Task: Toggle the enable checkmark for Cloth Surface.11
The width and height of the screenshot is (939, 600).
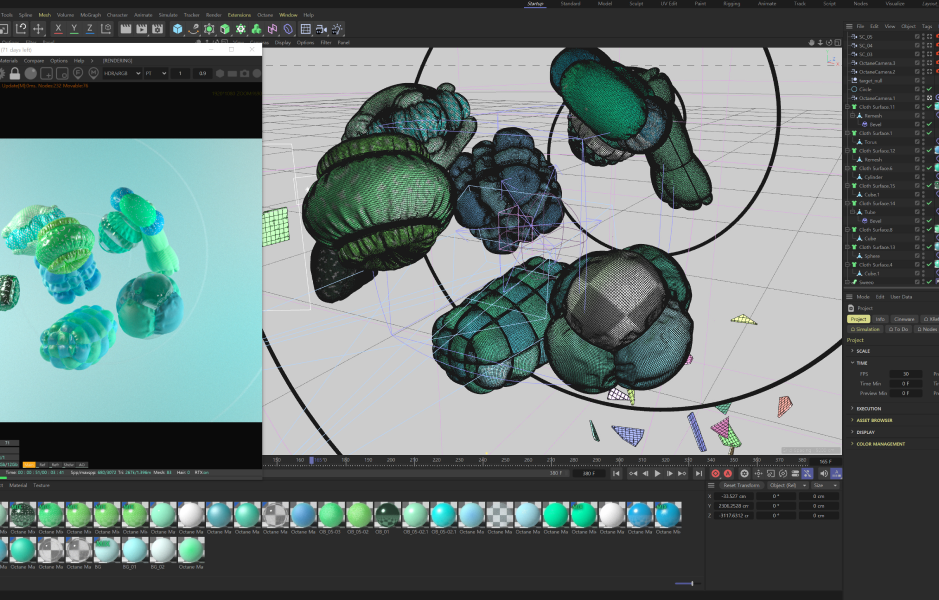Action: (x=929, y=107)
